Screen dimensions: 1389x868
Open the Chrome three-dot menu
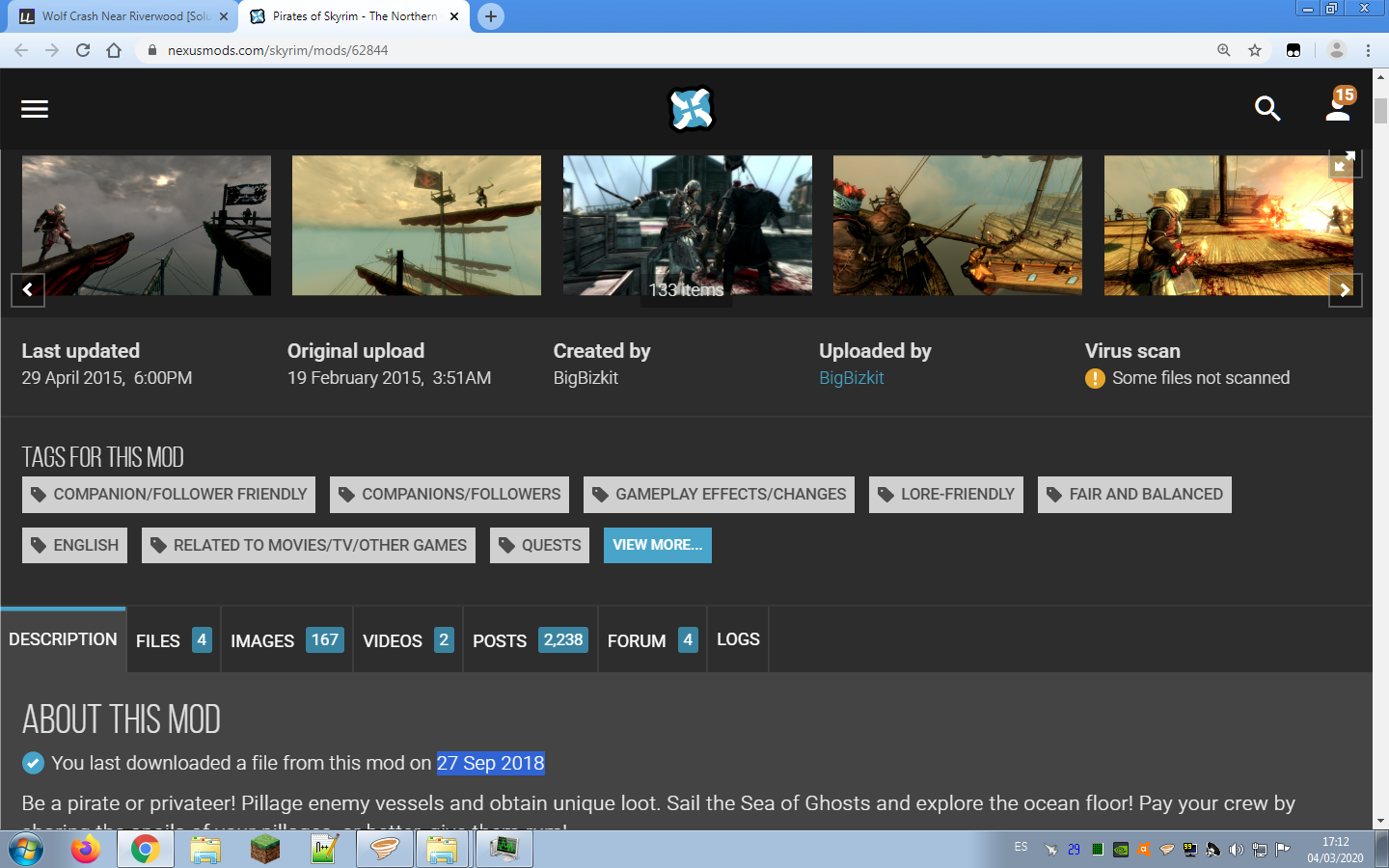tap(1368, 50)
